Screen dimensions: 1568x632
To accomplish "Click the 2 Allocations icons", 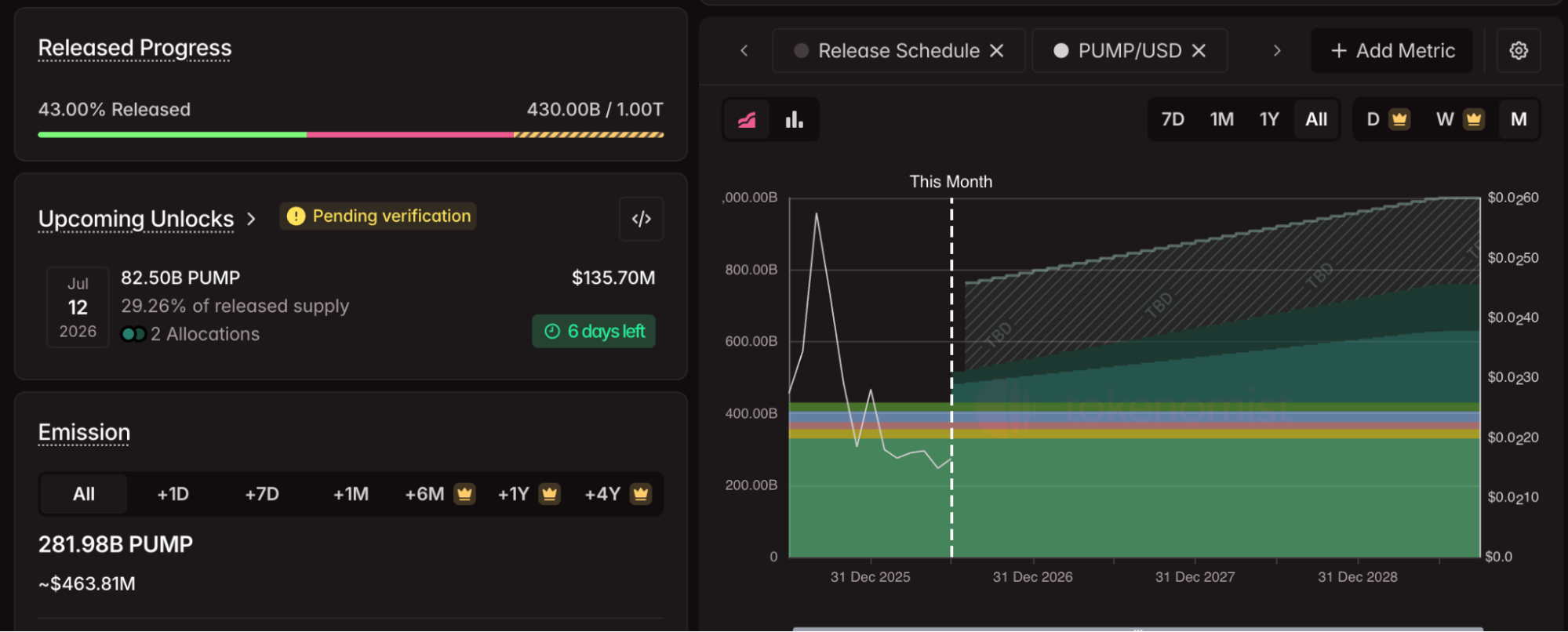I will (133, 334).
